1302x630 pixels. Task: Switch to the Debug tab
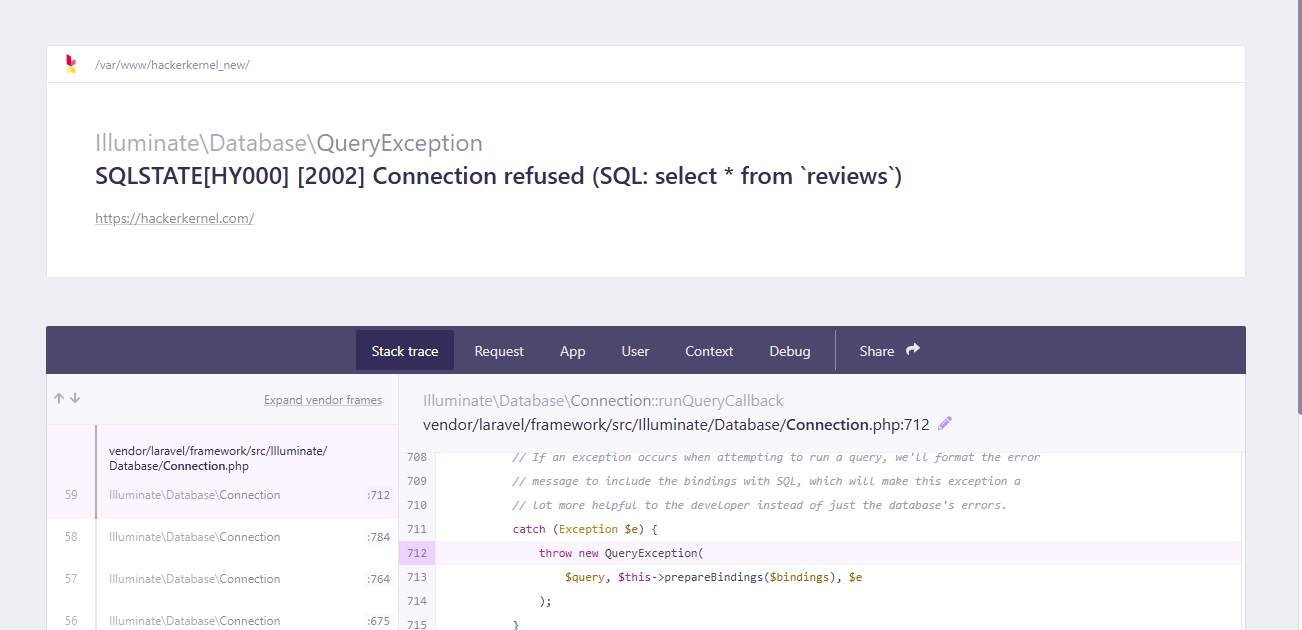789,351
